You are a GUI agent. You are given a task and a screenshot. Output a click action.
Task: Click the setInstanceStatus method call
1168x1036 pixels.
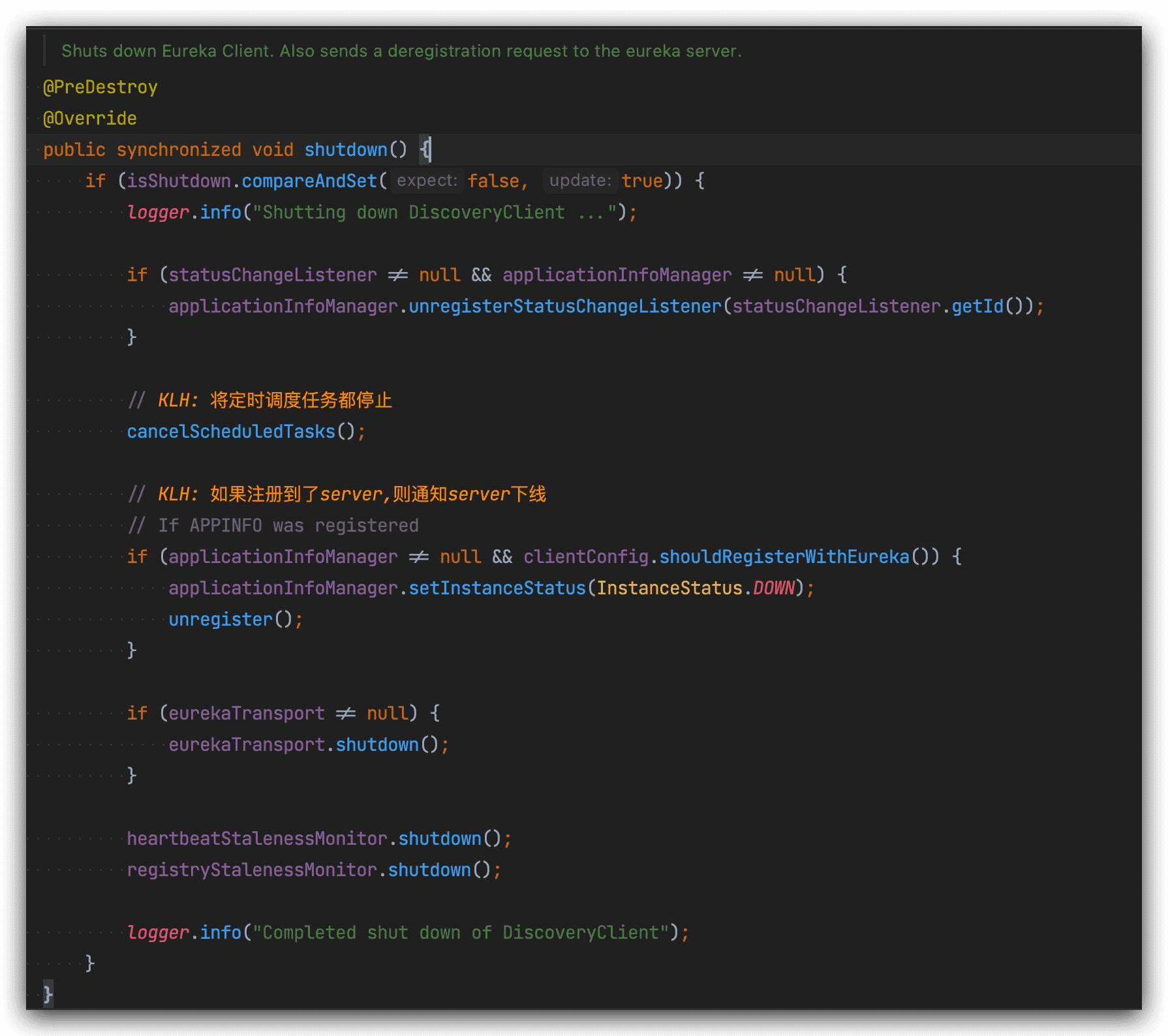pyautogui.click(x=497, y=588)
